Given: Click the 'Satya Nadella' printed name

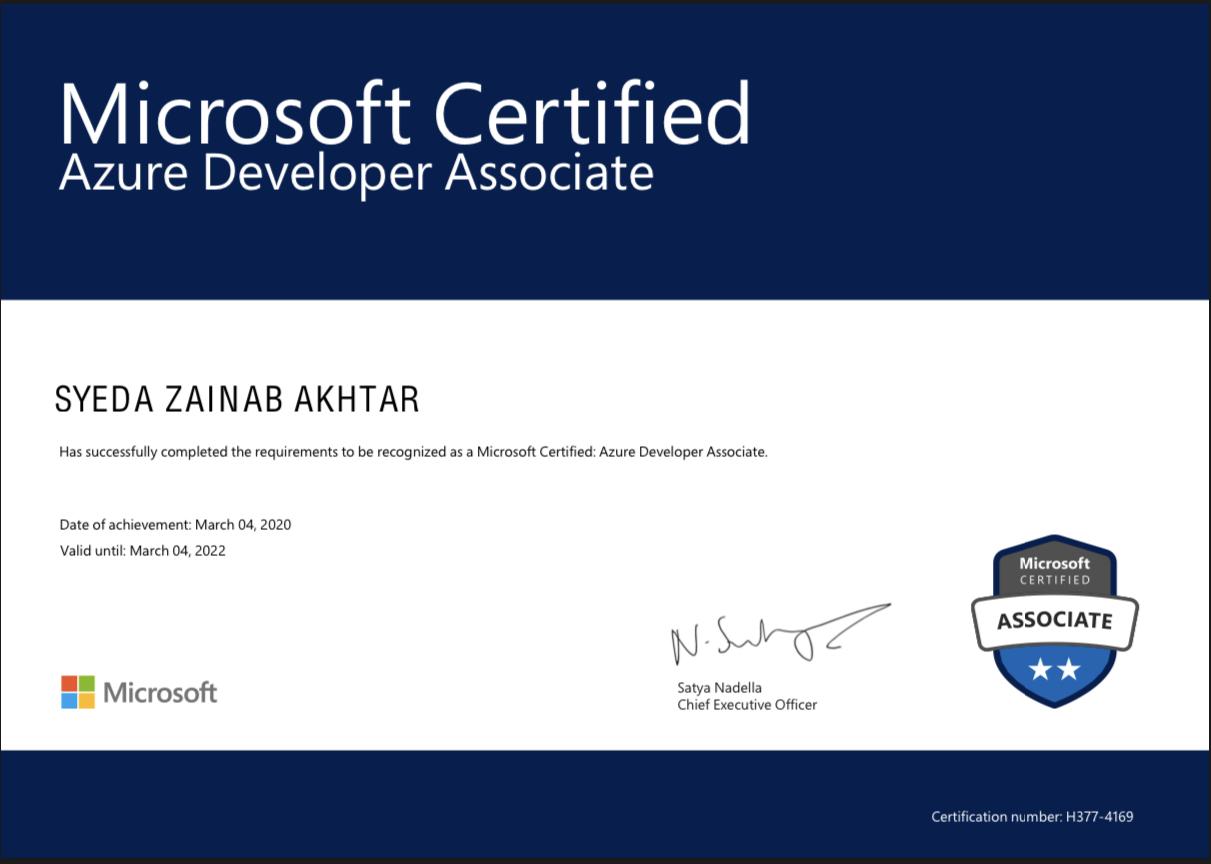Looking at the screenshot, I should pos(719,688).
